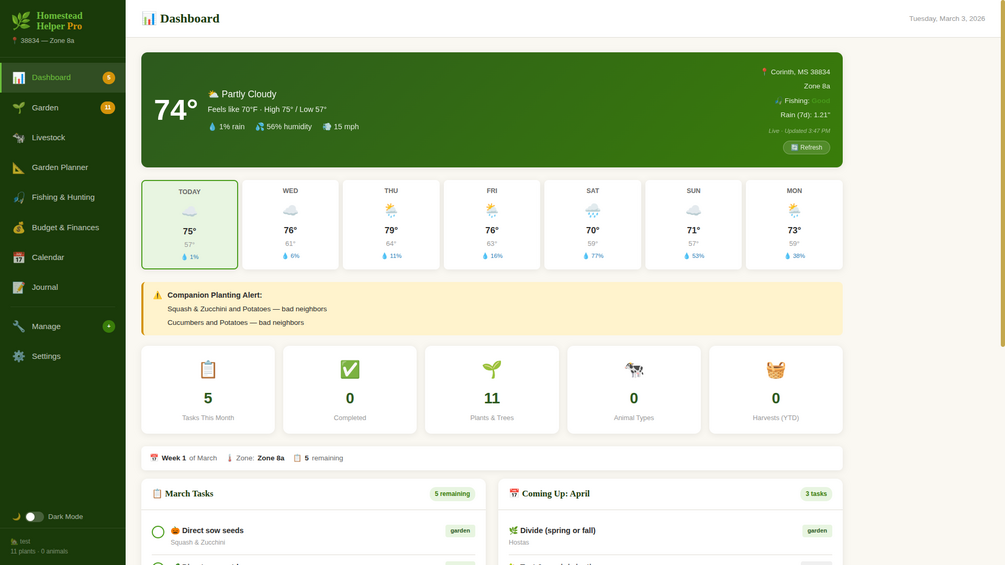1005x565 pixels.
Task: Click the green plus badge on Manage
Action: pos(109,327)
